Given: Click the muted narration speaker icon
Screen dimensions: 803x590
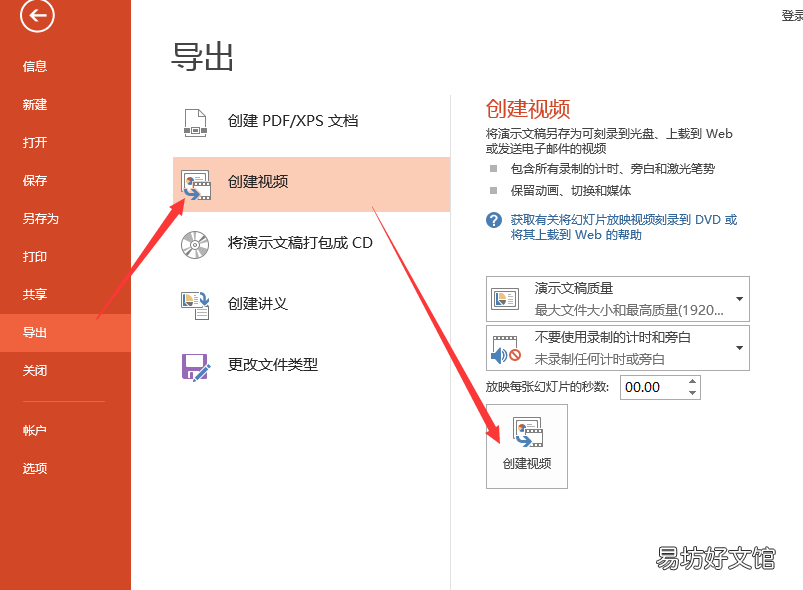Looking at the screenshot, I should tap(506, 350).
